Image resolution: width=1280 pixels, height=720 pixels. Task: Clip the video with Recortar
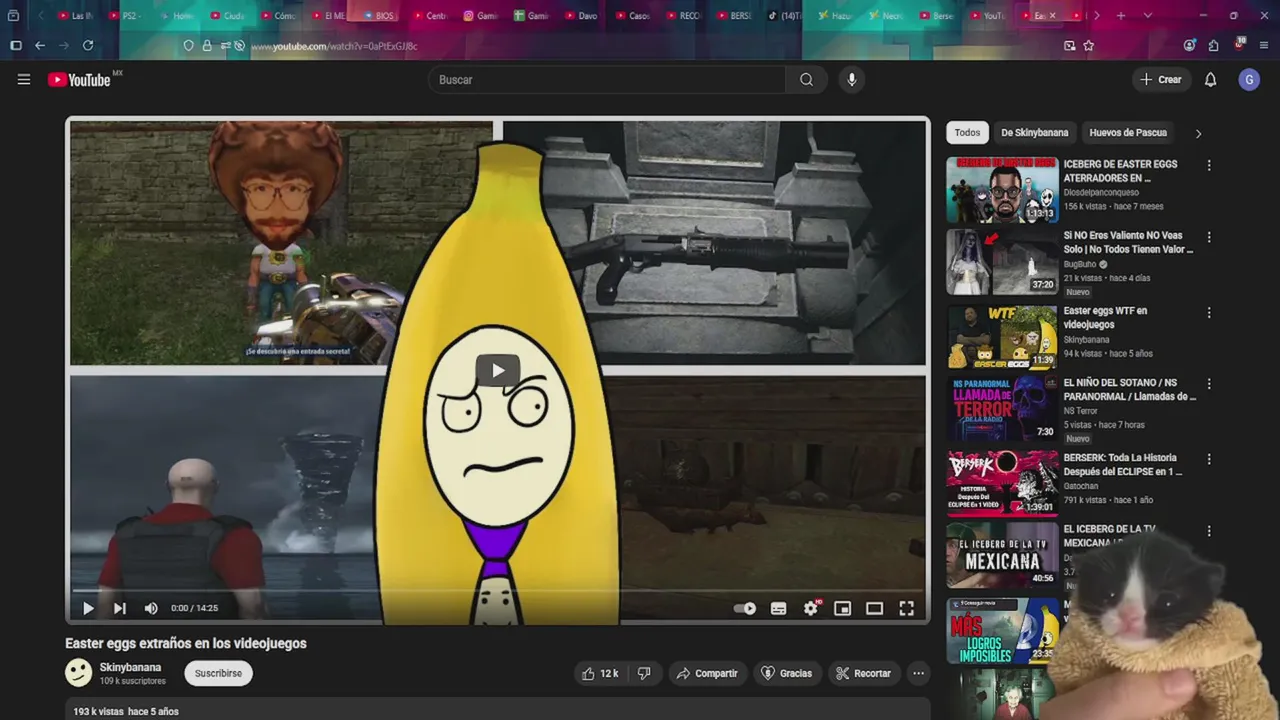[864, 673]
